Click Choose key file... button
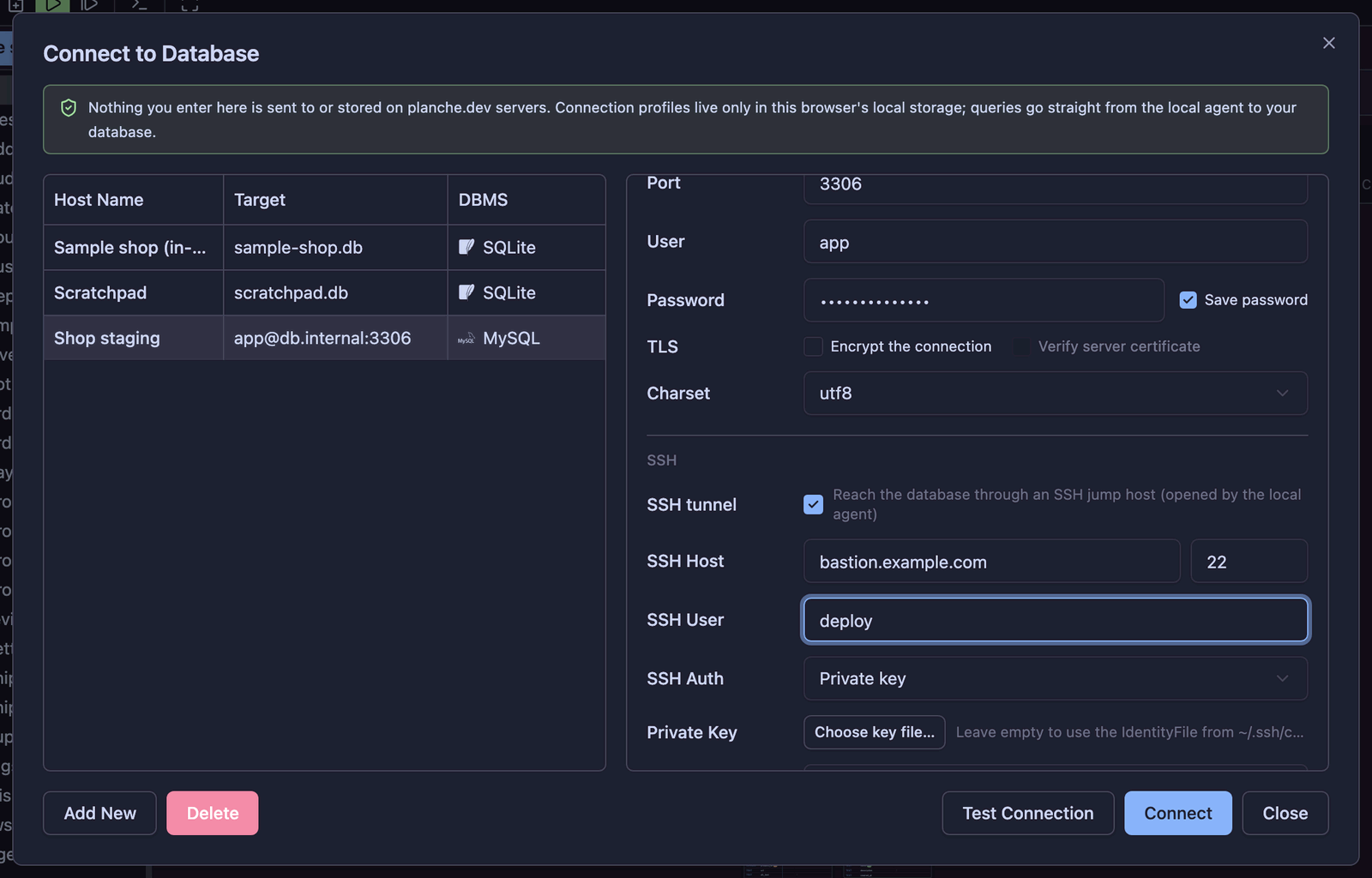This screenshot has height=878, width=1372. (x=875, y=732)
